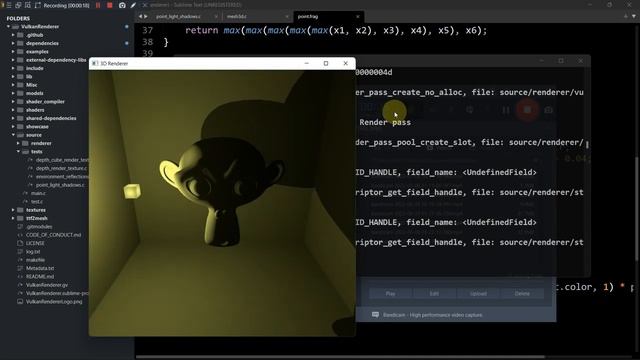Viewport: 640px width, 360px height.
Task: Stop the recording with red square button
Action: click(x=110, y=5)
